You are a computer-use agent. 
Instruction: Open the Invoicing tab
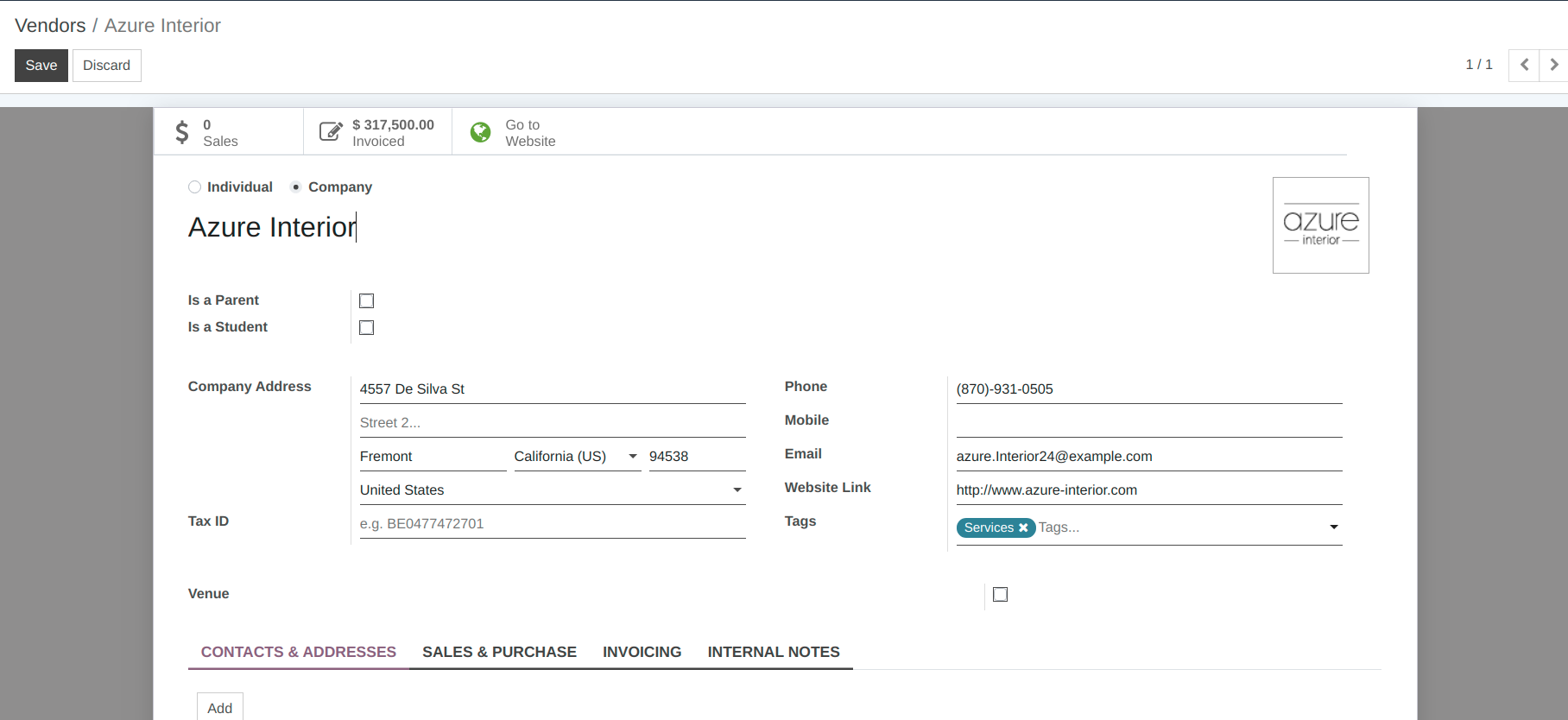point(642,652)
